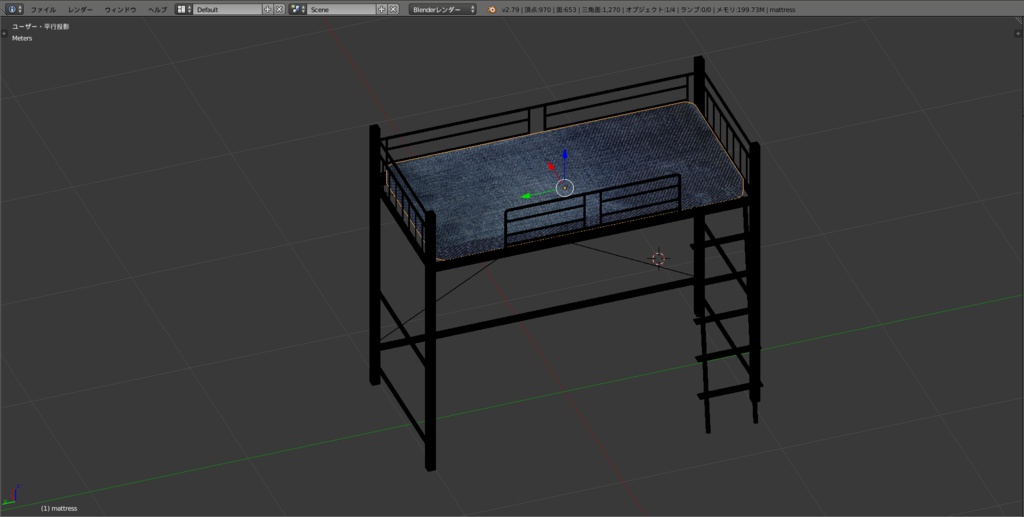This screenshot has width=1024, height=517.
Task: Expand the properties region with right plus
Action: pyautogui.click(x=1019, y=33)
